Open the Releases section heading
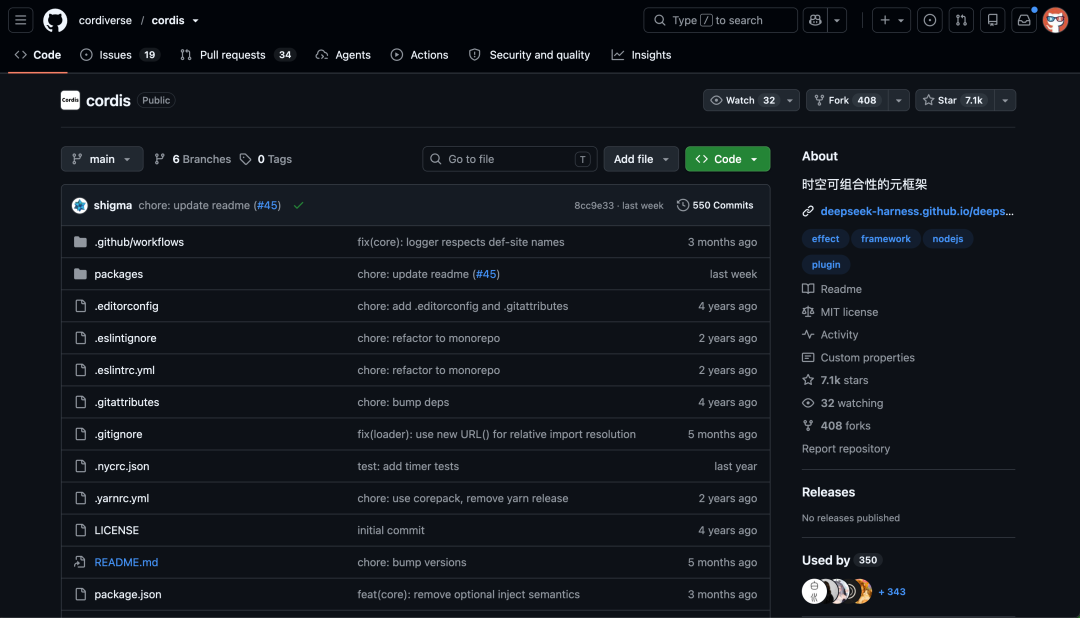This screenshot has width=1080, height=618. tap(828, 492)
